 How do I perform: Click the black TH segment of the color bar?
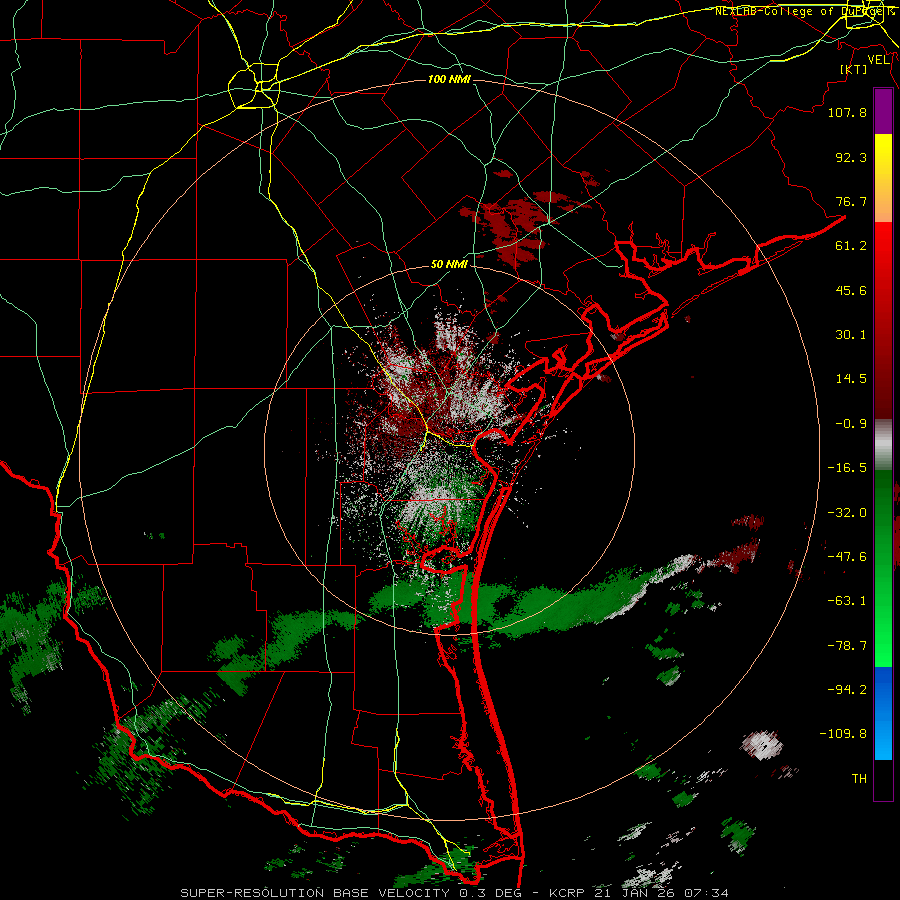coord(883,779)
